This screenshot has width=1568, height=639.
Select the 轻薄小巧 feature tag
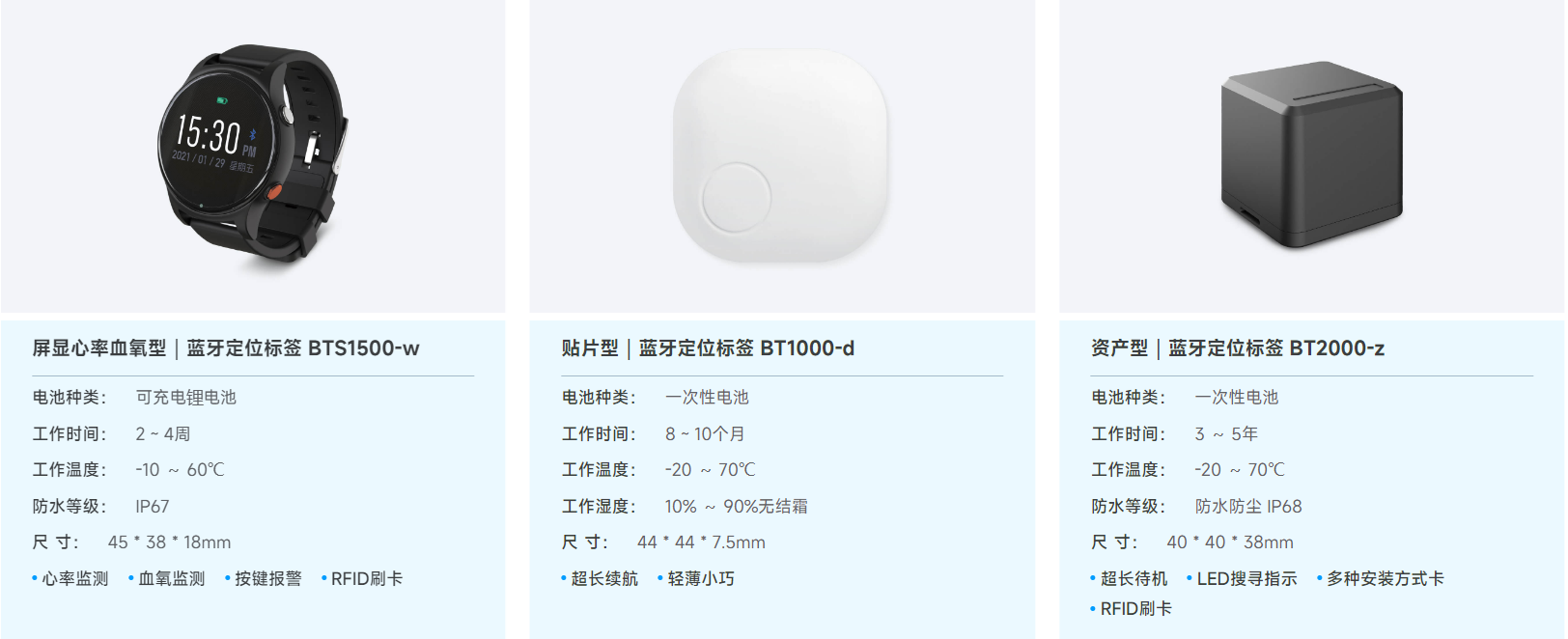point(696,579)
